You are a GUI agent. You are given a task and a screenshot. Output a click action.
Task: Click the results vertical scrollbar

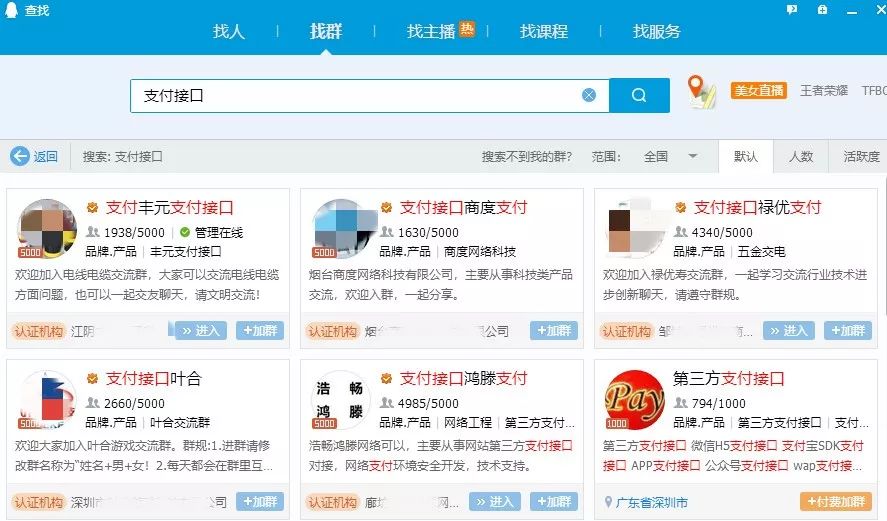pos(884,249)
